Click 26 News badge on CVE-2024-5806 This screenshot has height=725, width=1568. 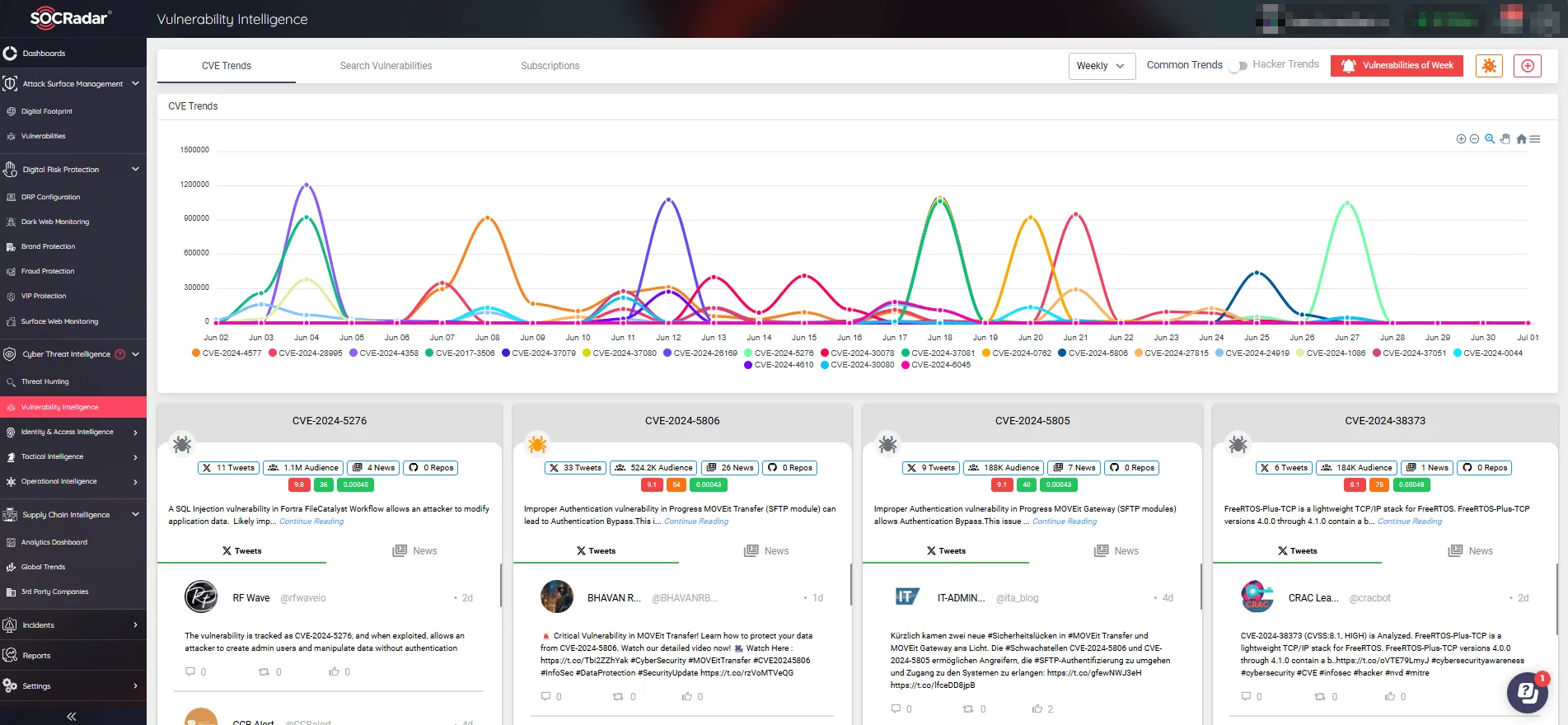(x=729, y=468)
